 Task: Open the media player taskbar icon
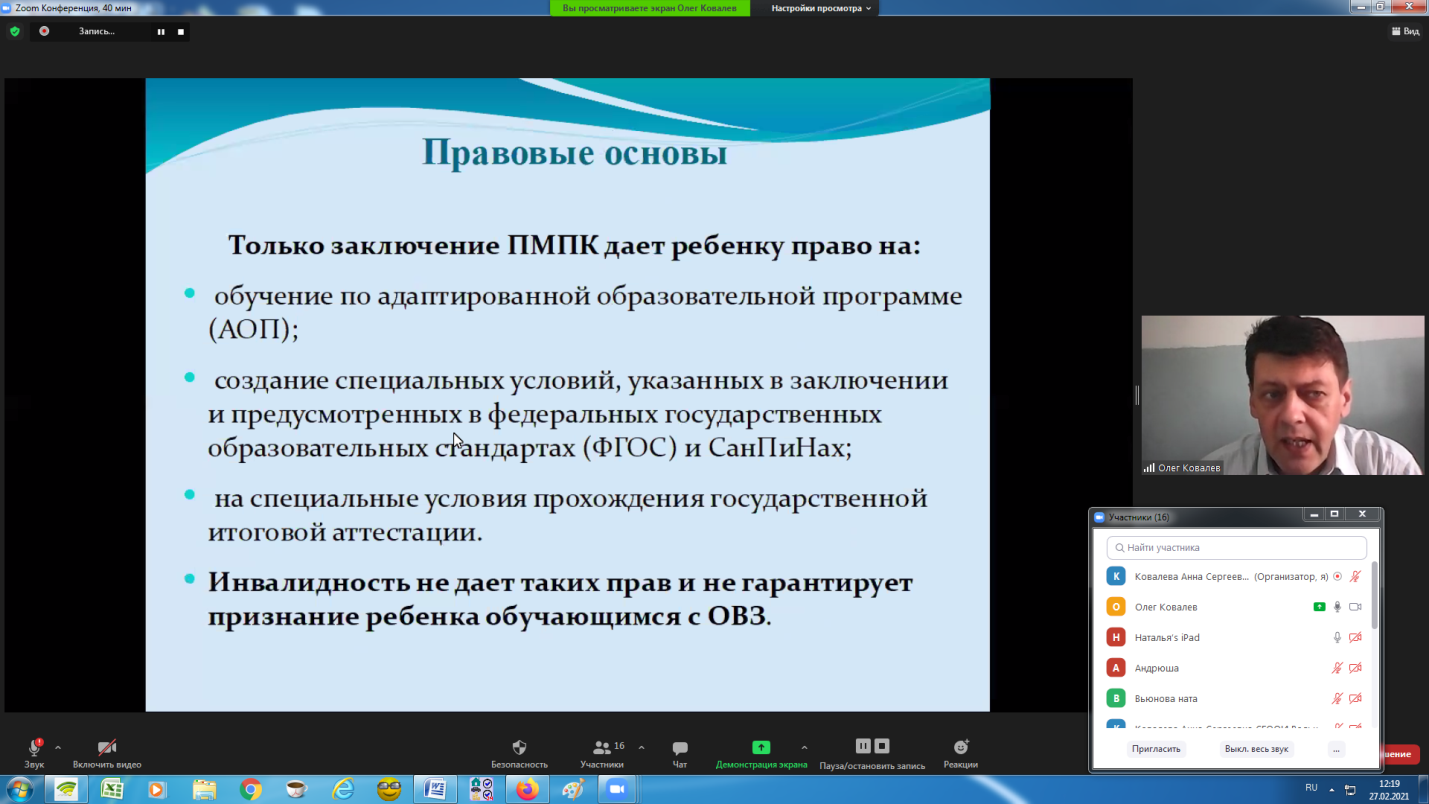[x=157, y=789]
